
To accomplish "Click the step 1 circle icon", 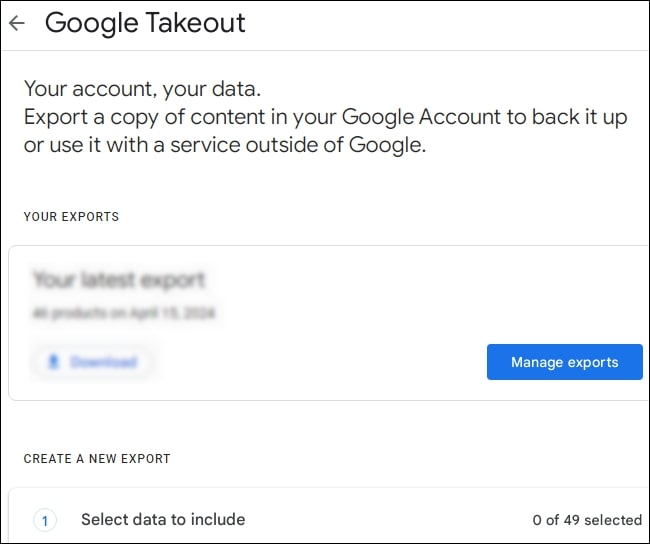I will click(45, 520).
